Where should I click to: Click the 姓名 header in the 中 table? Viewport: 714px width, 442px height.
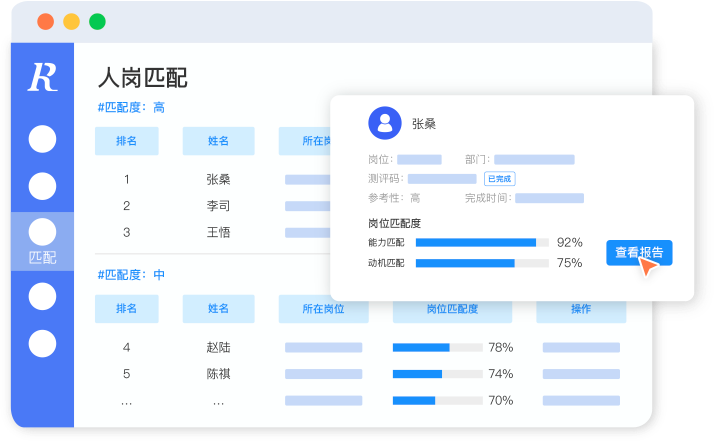pyautogui.click(x=219, y=309)
